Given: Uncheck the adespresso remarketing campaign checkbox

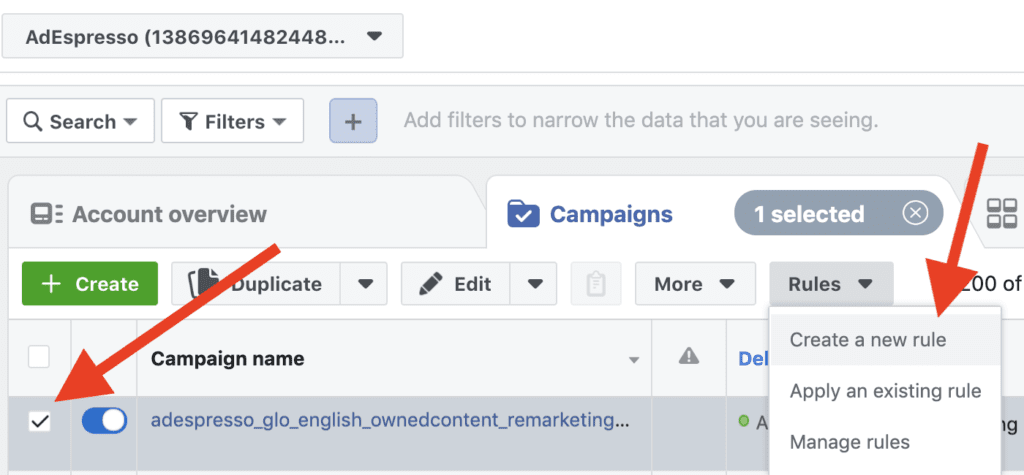Looking at the screenshot, I should [x=40, y=422].
